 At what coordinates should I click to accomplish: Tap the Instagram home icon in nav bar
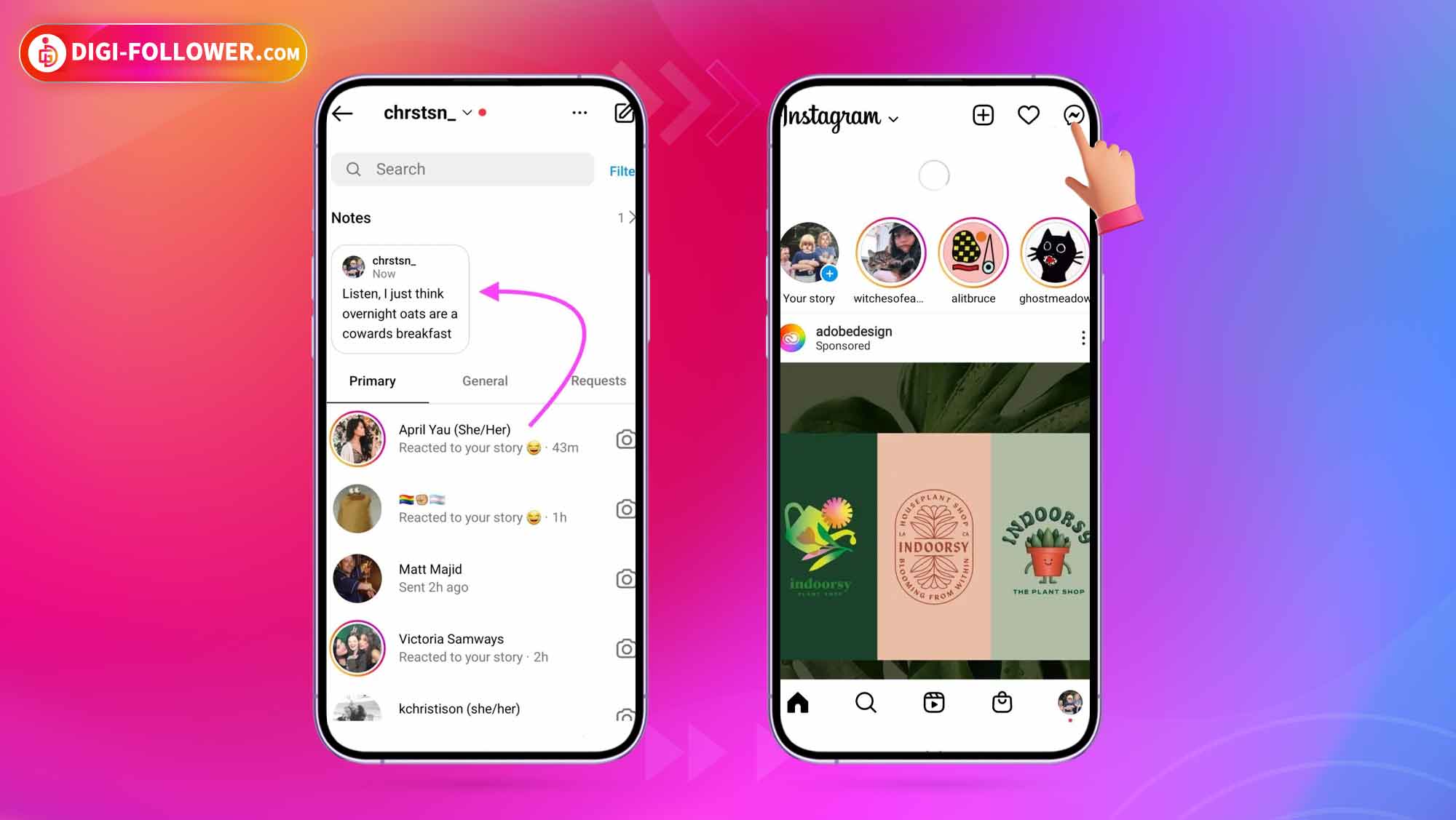pyautogui.click(x=797, y=702)
